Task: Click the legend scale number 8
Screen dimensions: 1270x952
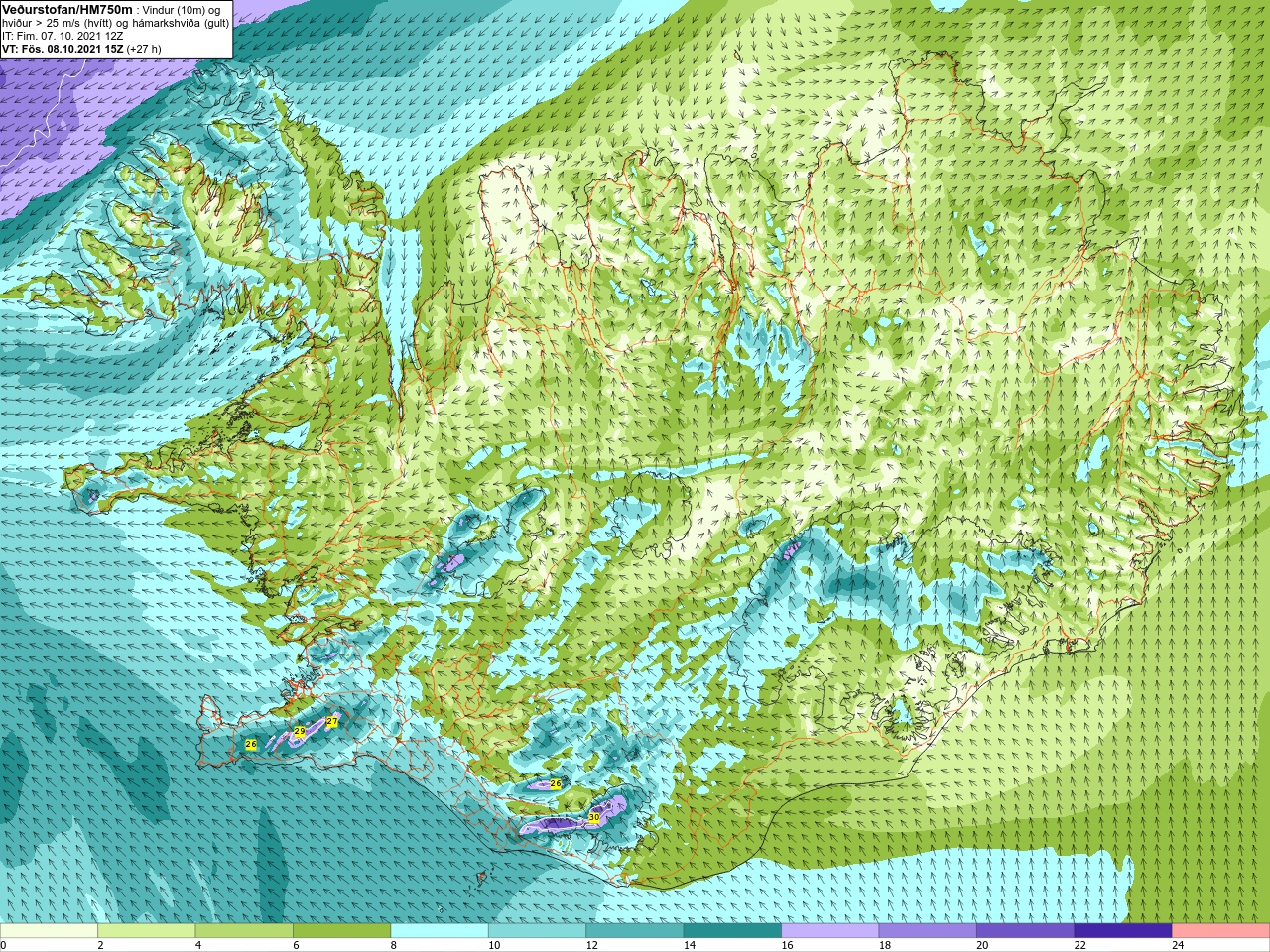Action: click(x=393, y=945)
